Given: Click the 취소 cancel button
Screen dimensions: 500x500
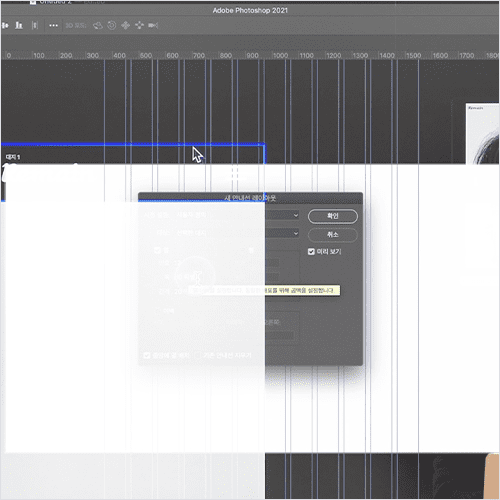Looking at the screenshot, I should click(333, 235).
